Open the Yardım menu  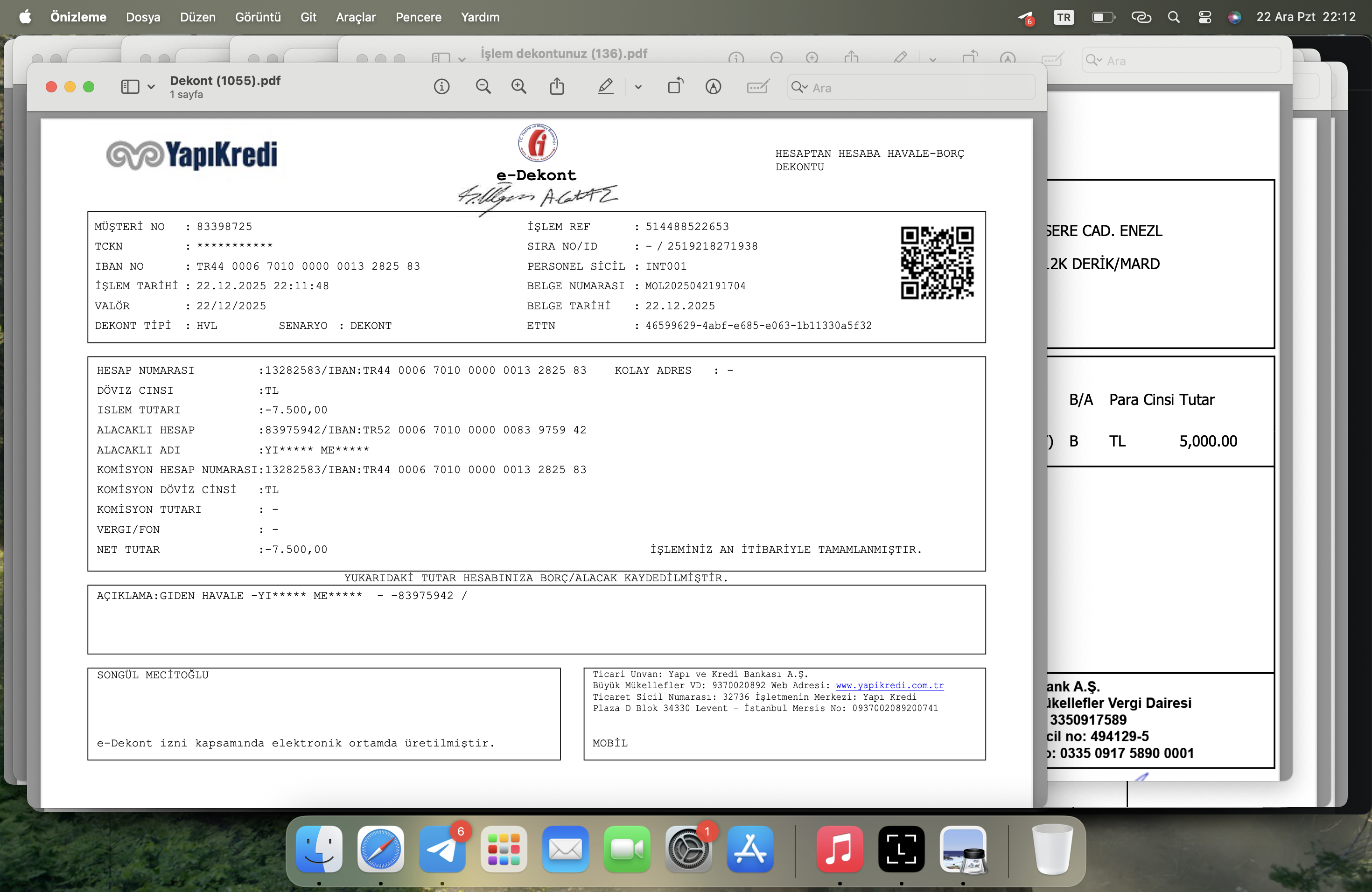tap(480, 17)
